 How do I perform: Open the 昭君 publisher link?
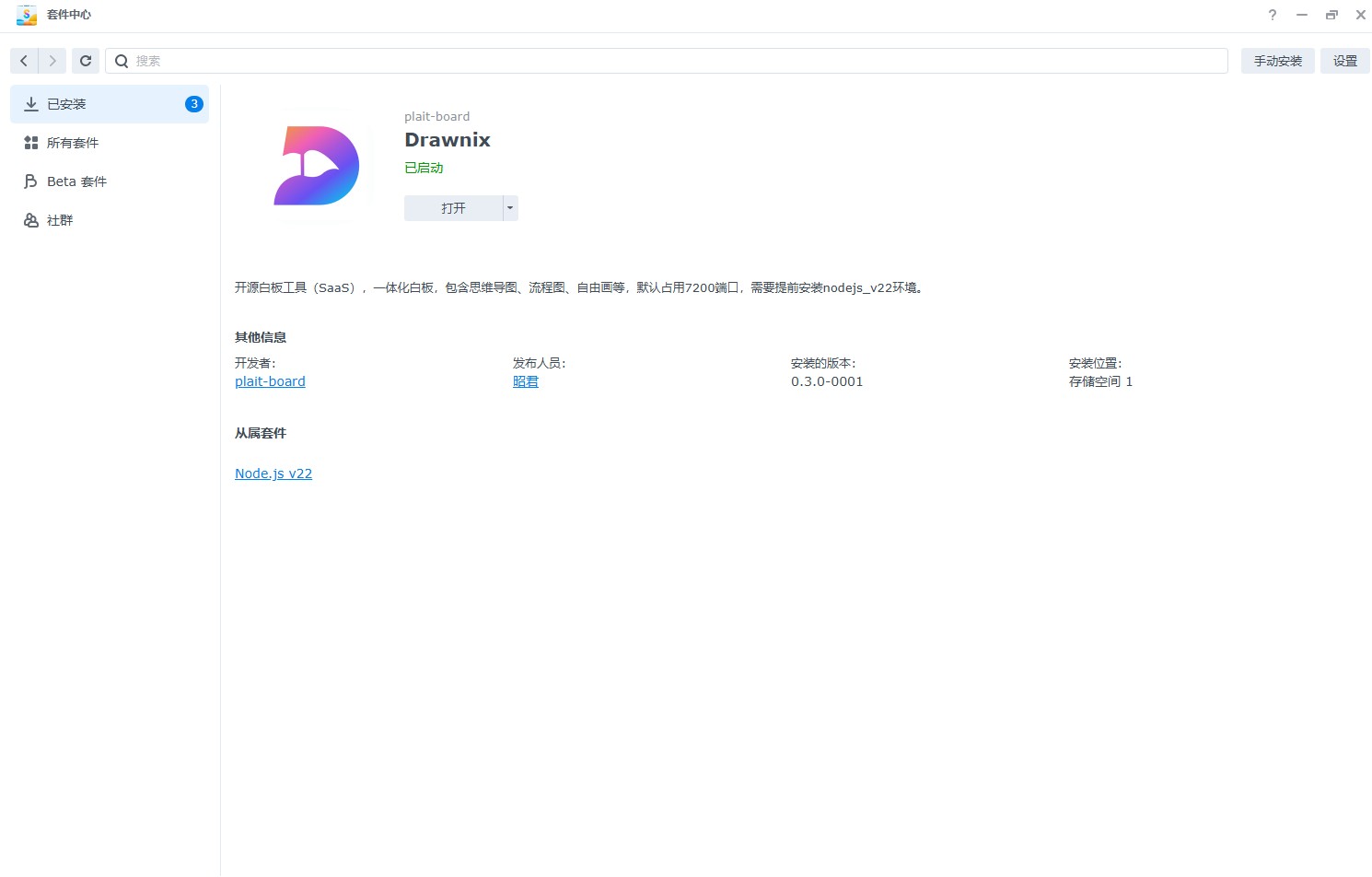click(x=526, y=381)
